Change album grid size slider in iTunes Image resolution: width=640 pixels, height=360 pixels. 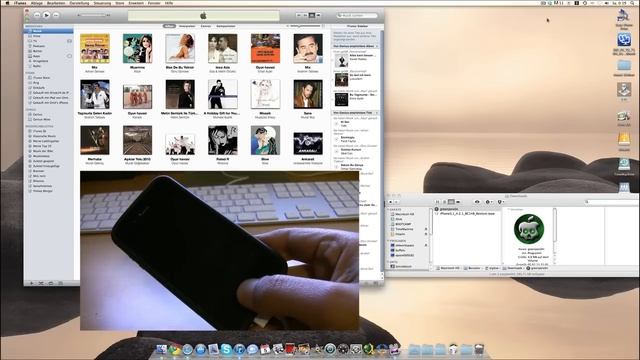305,26
